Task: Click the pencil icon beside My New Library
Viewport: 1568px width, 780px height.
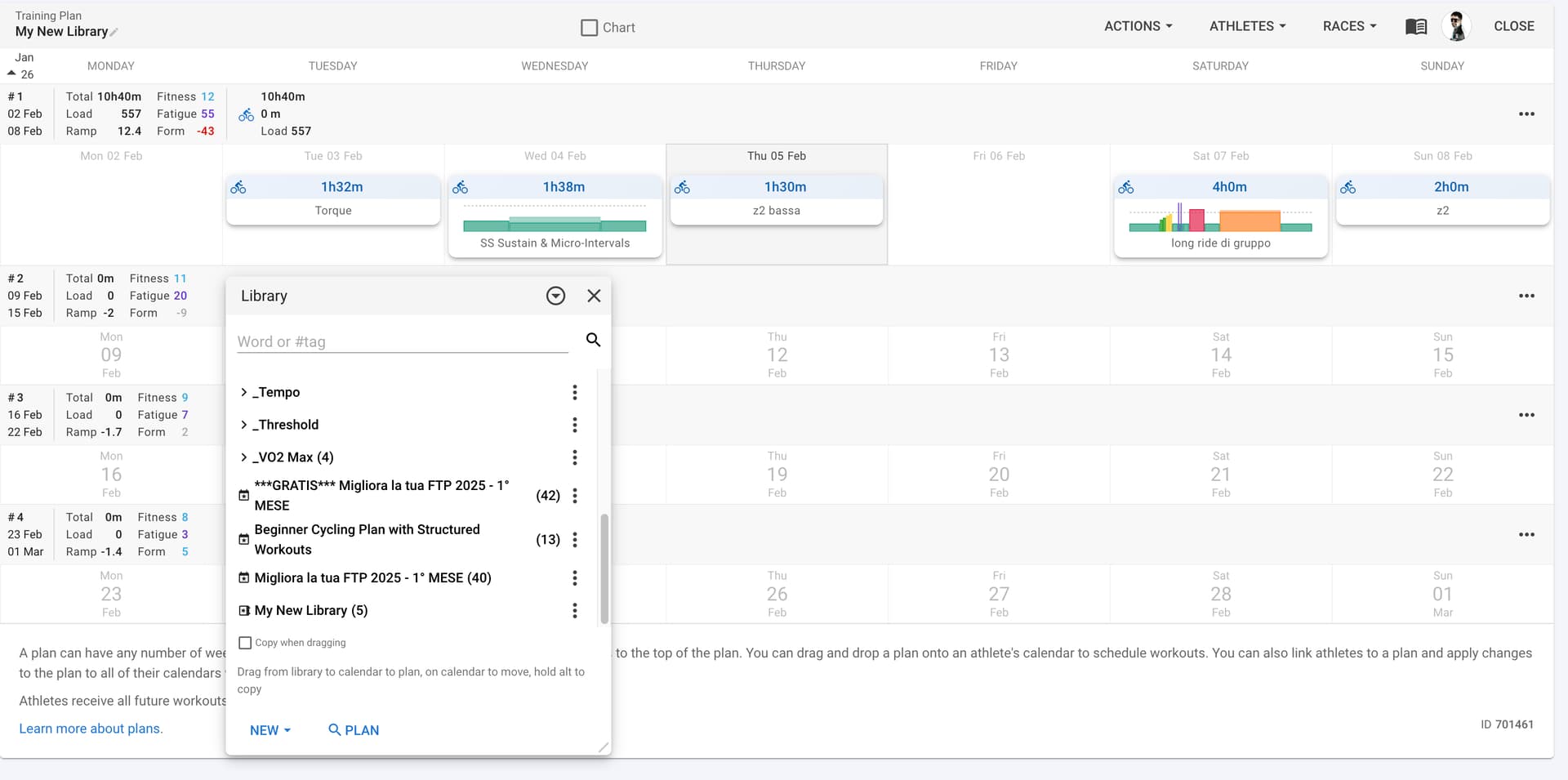Action: click(x=114, y=33)
